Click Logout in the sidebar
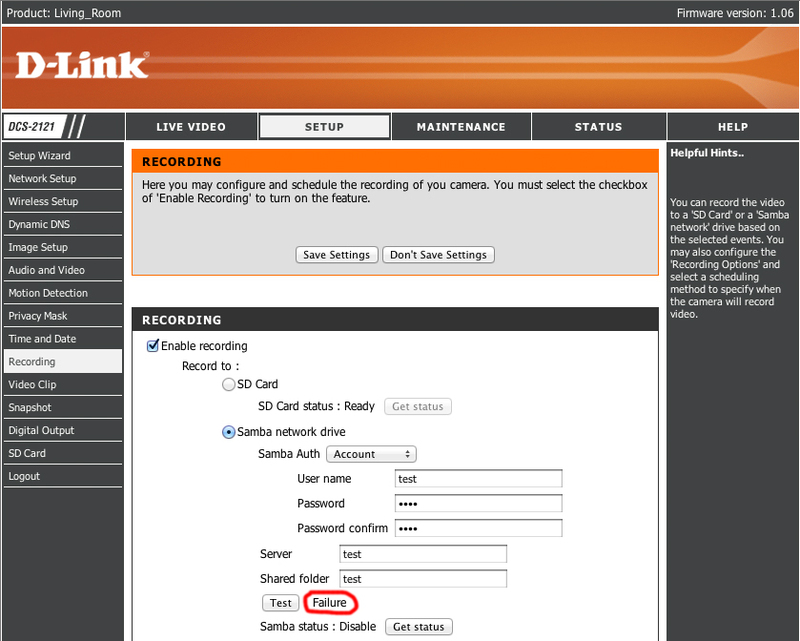 (63, 476)
